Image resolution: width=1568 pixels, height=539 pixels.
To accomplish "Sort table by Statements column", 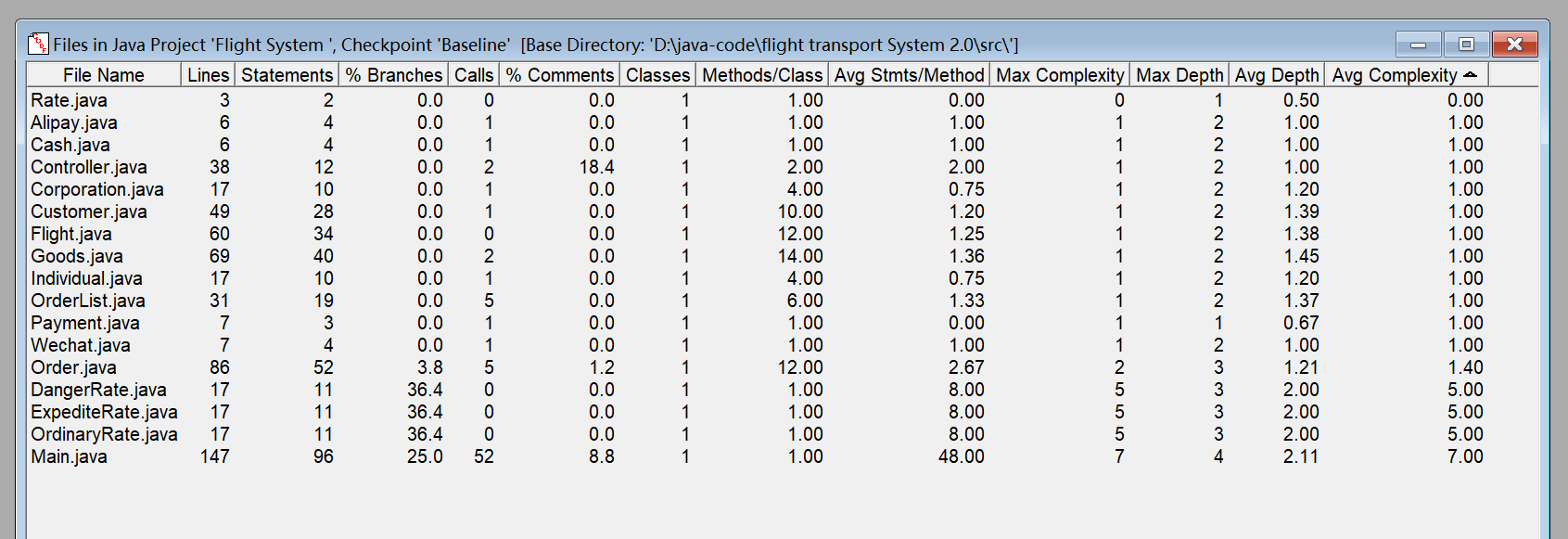I will point(287,75).
